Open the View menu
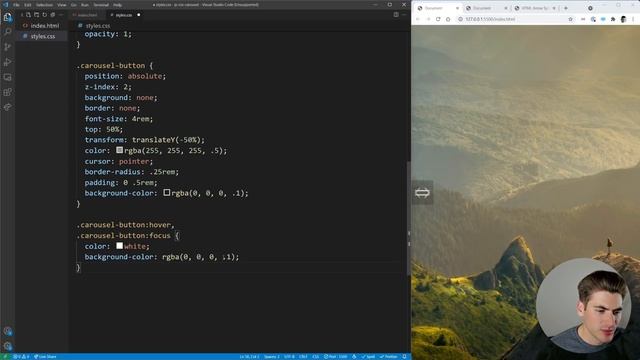Viewport: 640px width, 360px height. click(x=62, y=5)
